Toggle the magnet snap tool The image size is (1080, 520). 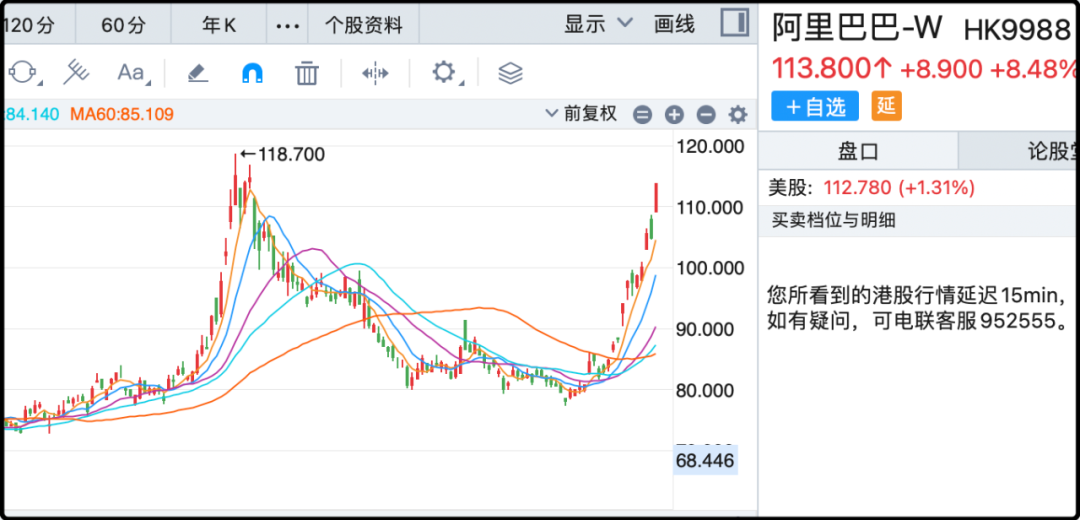pyautogui.click(x=252, y=73)
